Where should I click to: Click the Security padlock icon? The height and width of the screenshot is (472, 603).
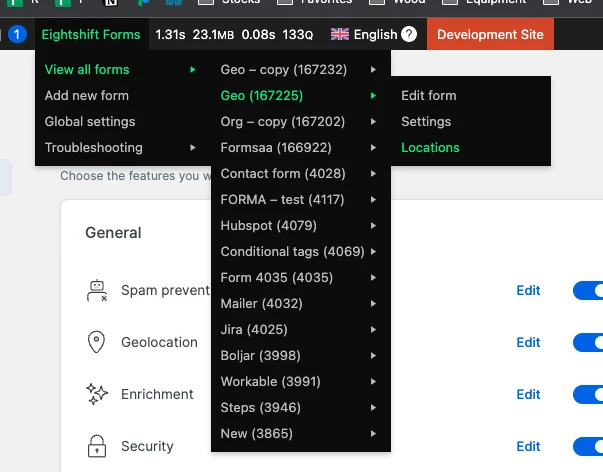click(x=97, y=446)
